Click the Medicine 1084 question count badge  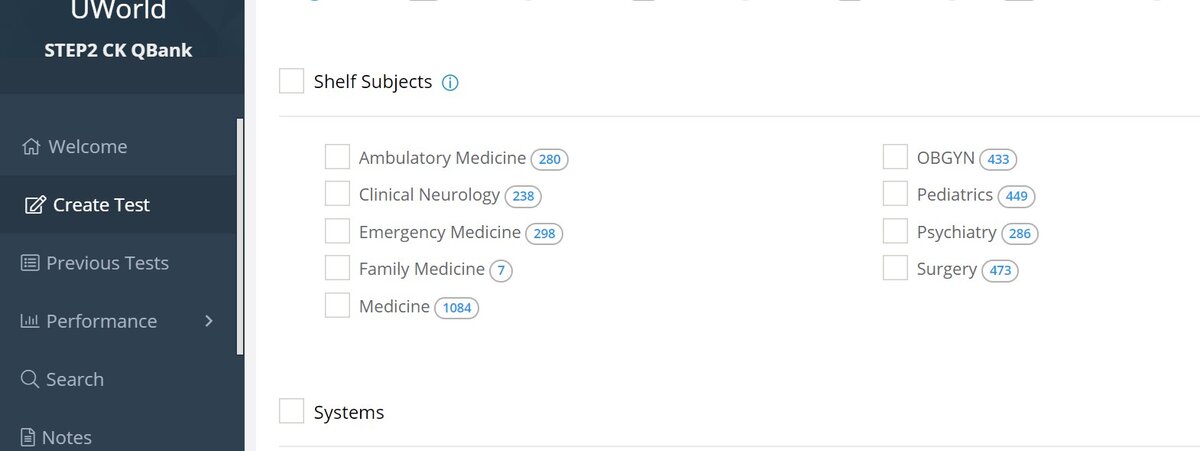pyautogui.click(x=456, y=307)
